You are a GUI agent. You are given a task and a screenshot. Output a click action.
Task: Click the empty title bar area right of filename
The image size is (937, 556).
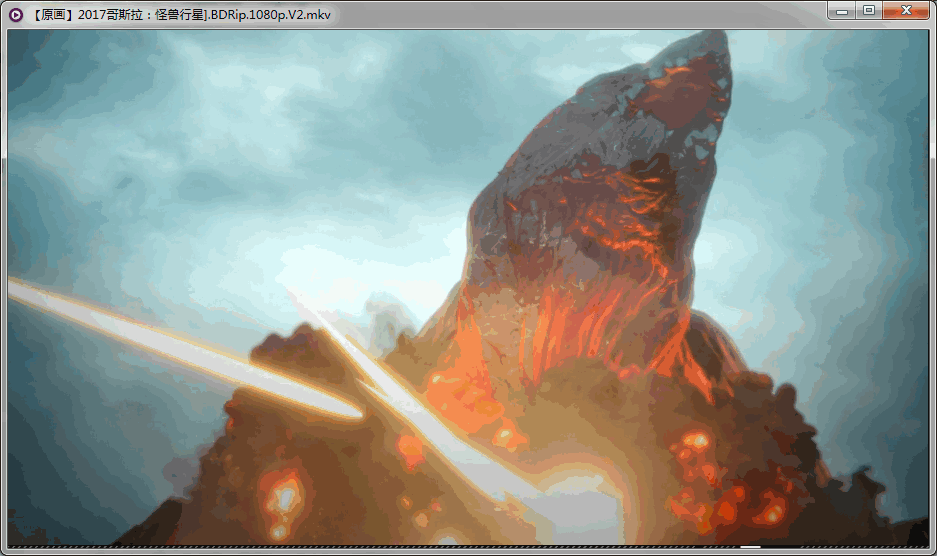580,14
